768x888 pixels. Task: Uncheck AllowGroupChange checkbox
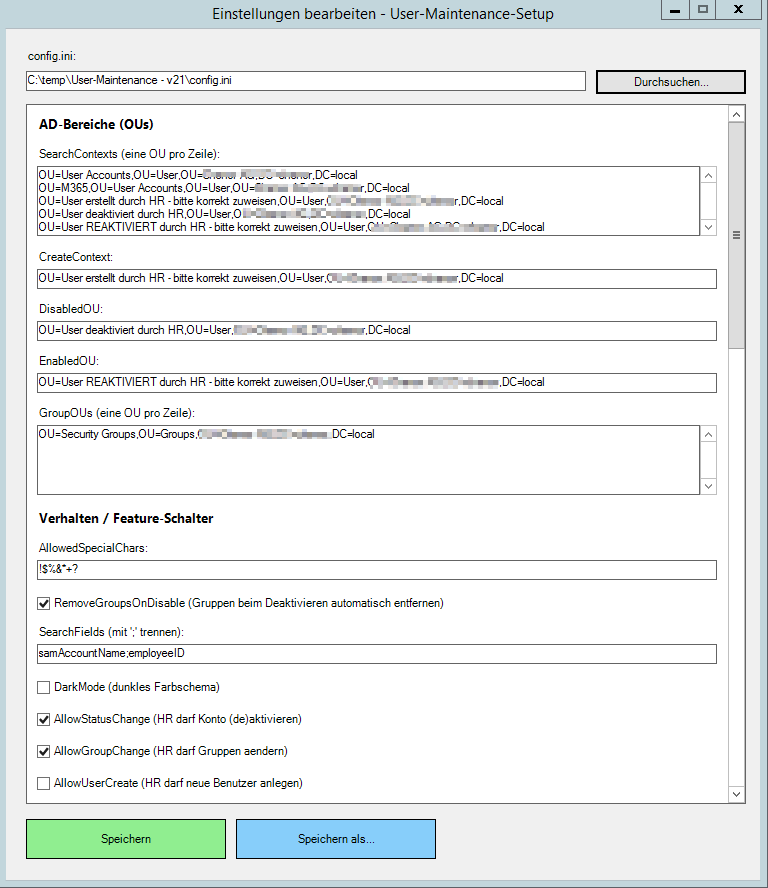tap(44, 752)
